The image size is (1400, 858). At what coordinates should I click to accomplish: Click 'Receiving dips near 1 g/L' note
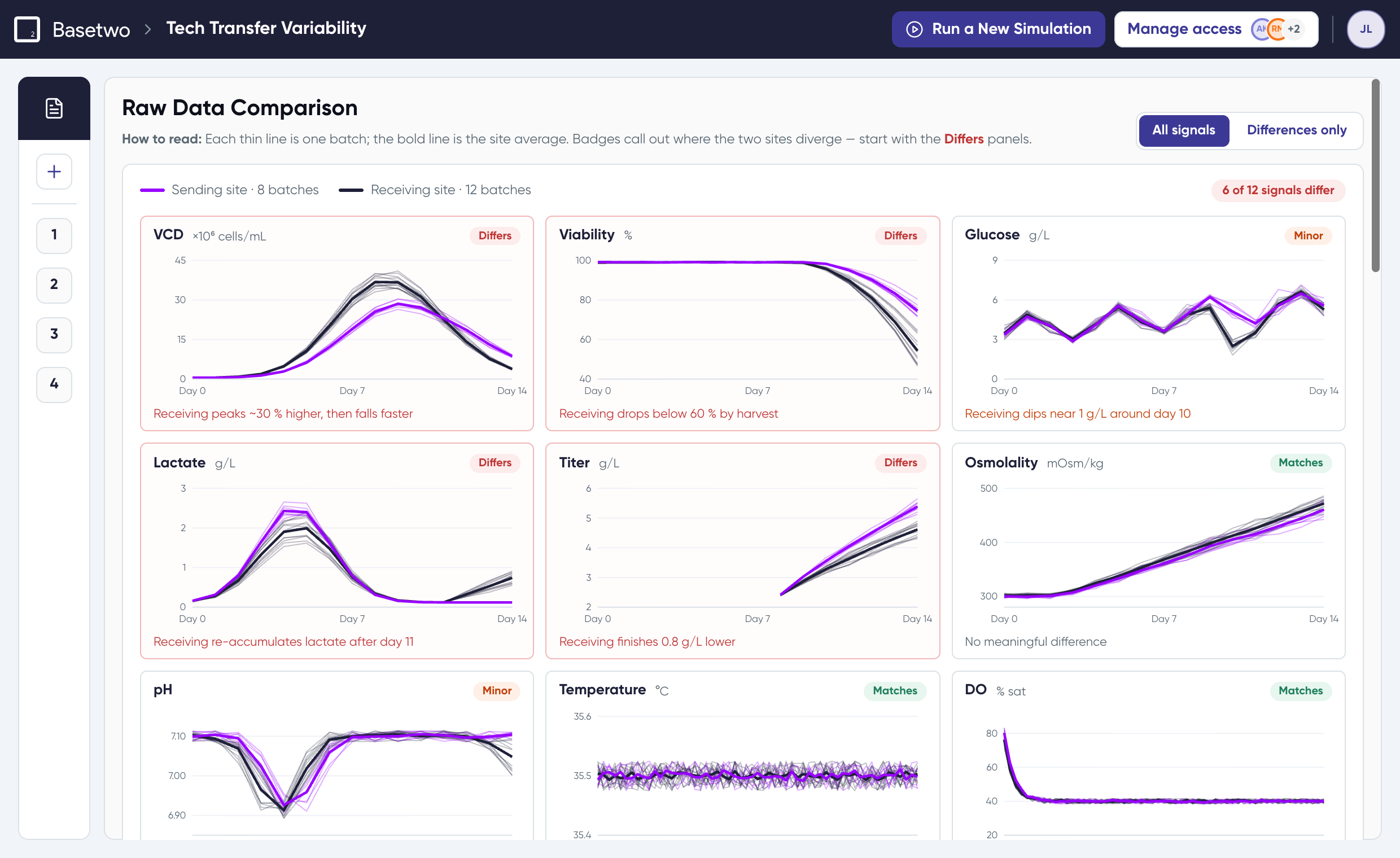1077,414
